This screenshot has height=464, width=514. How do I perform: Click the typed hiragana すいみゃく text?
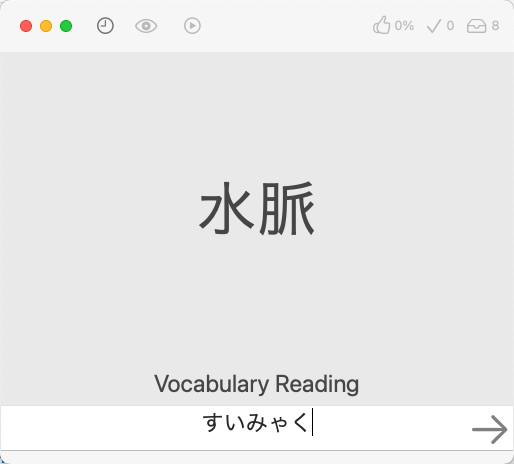point(255,423)
